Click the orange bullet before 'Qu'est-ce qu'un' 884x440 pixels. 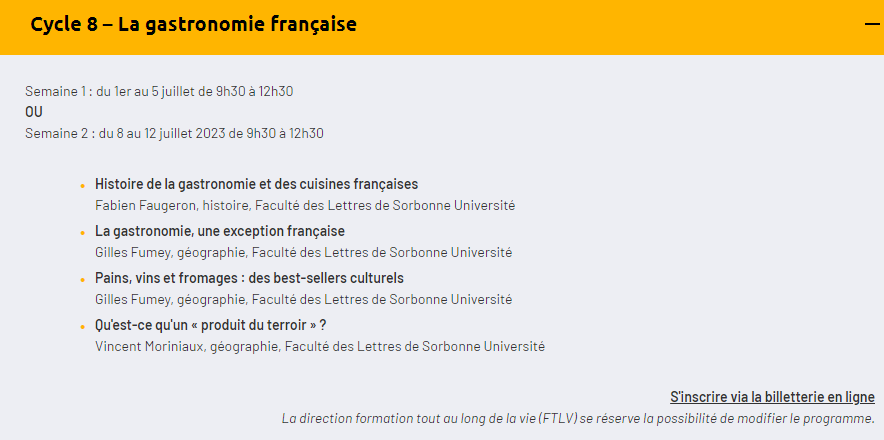click(x=83, y=327)
